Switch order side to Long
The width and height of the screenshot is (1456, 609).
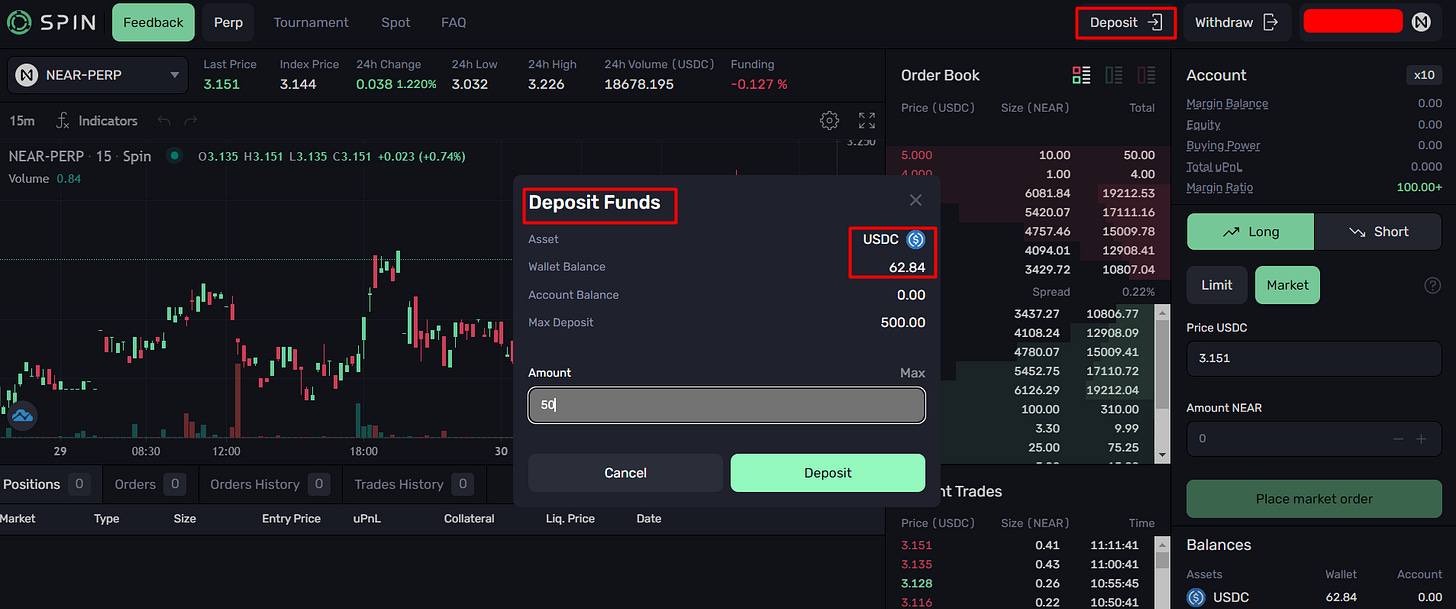(1250, 231)
